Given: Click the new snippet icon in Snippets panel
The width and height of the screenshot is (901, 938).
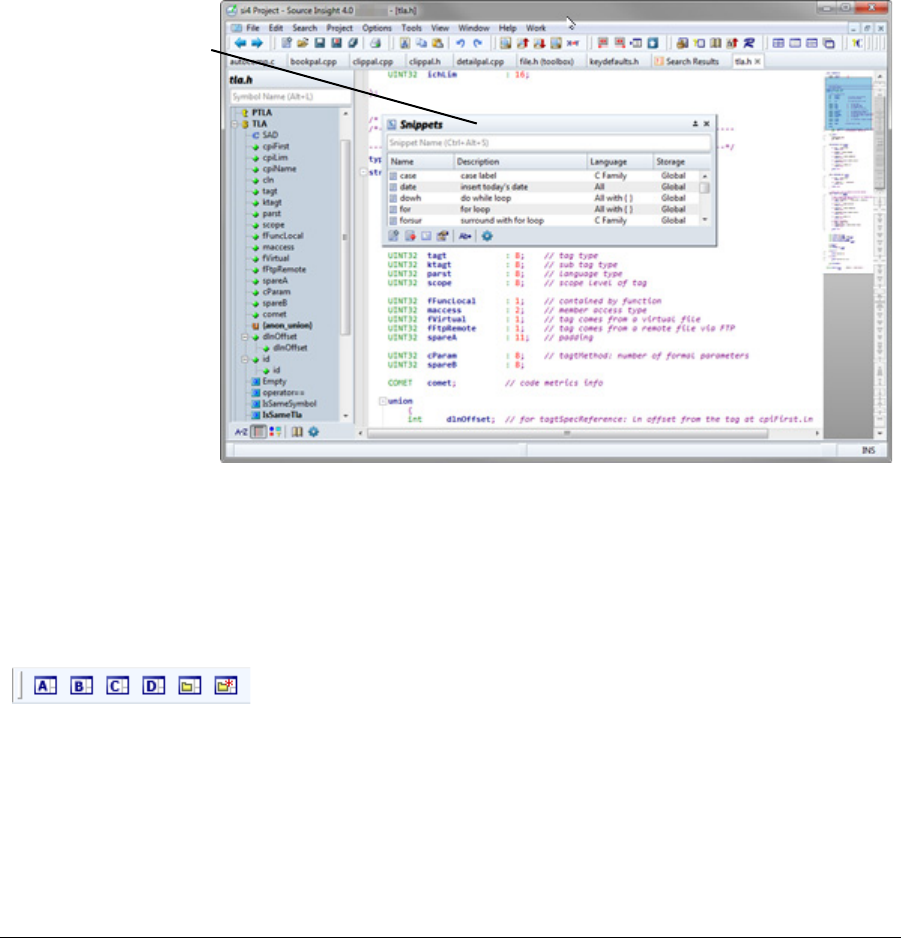Looking at the screenshot, I should point(393,236).
